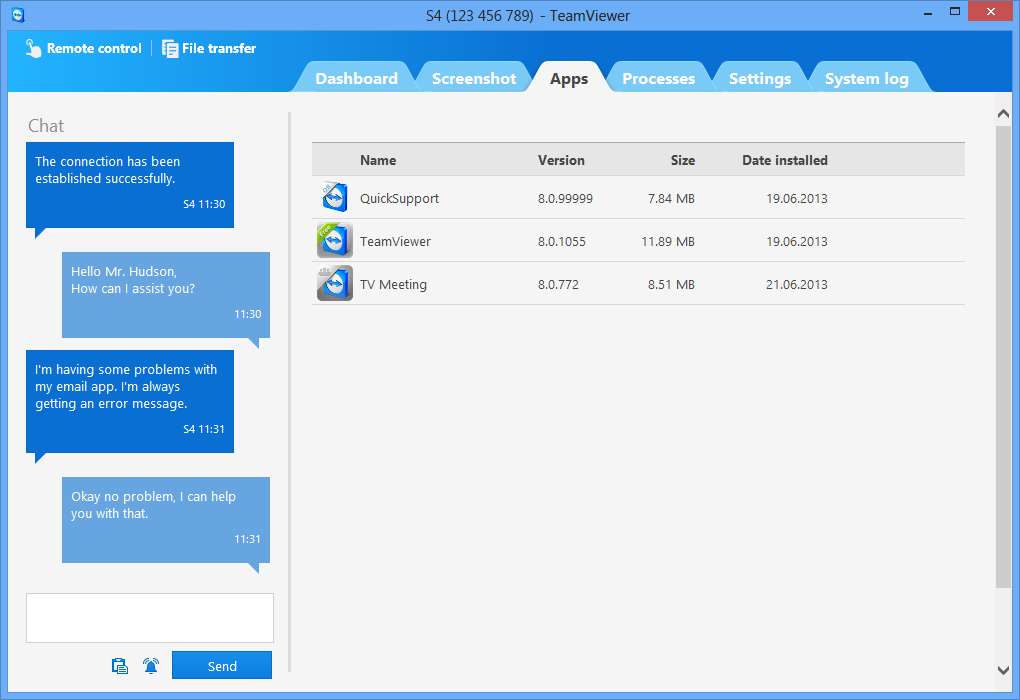Click the Send chat button
The image size is (1020, 700).
coord(222,665)
